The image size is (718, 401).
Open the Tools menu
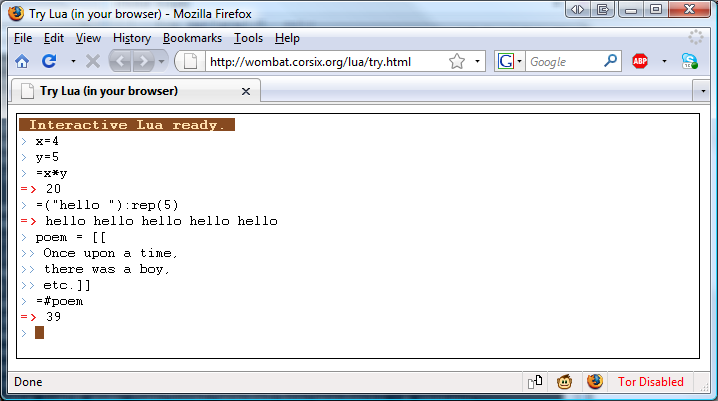pos(248,38)
